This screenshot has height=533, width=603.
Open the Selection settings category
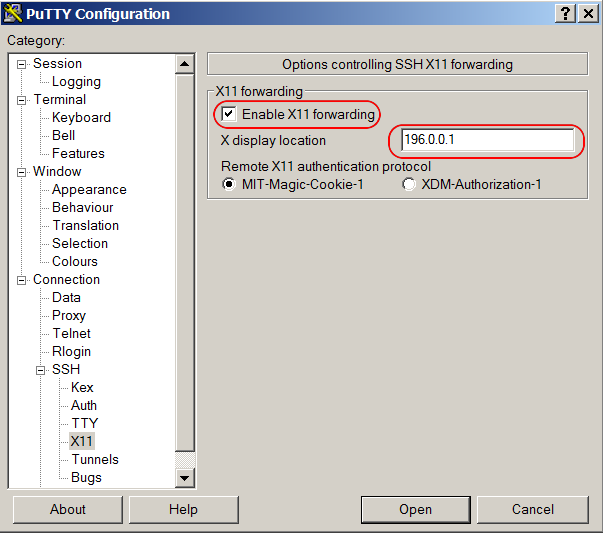point(80,243)
